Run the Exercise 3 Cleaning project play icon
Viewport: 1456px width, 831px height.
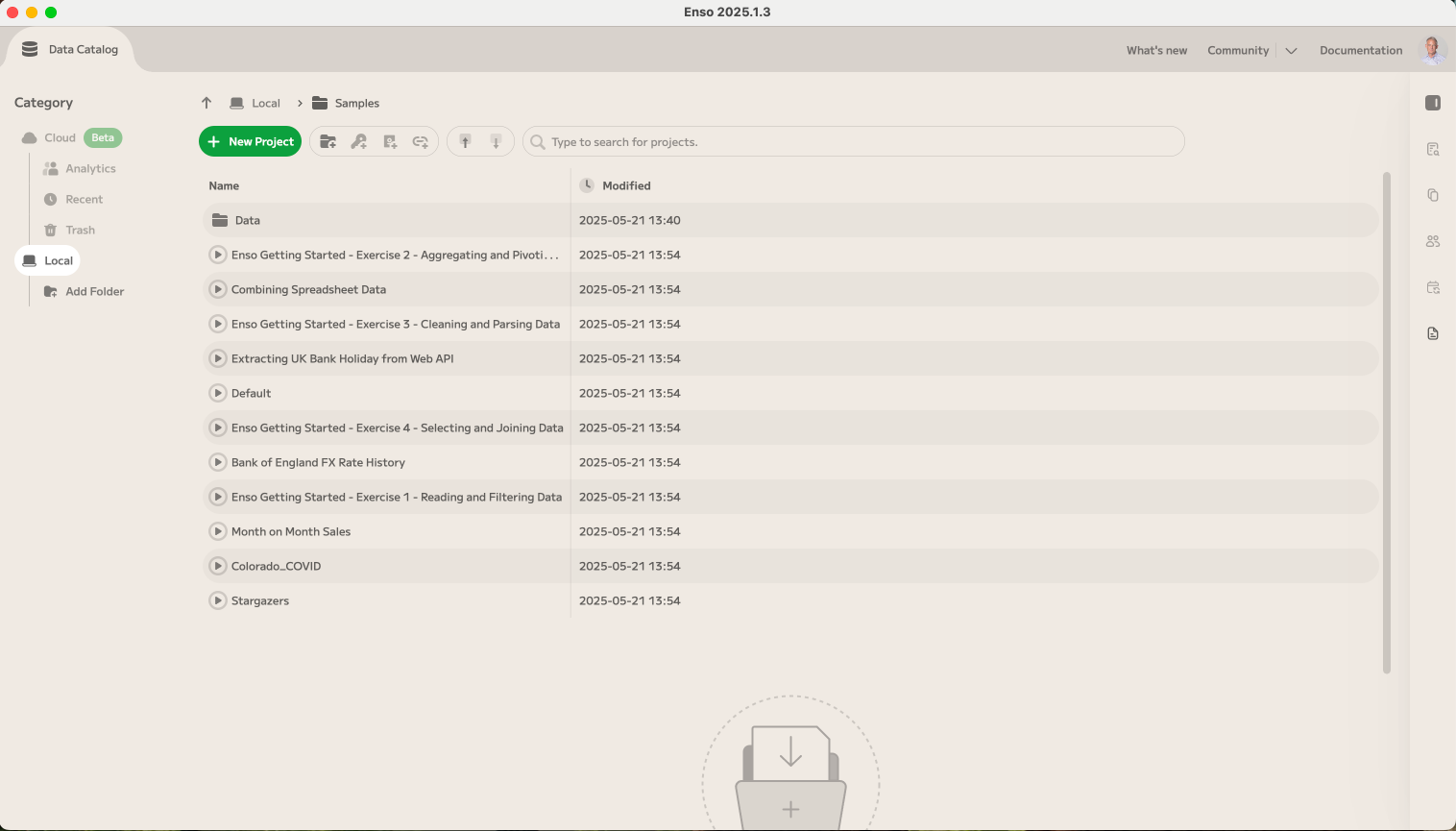[218, 324]
